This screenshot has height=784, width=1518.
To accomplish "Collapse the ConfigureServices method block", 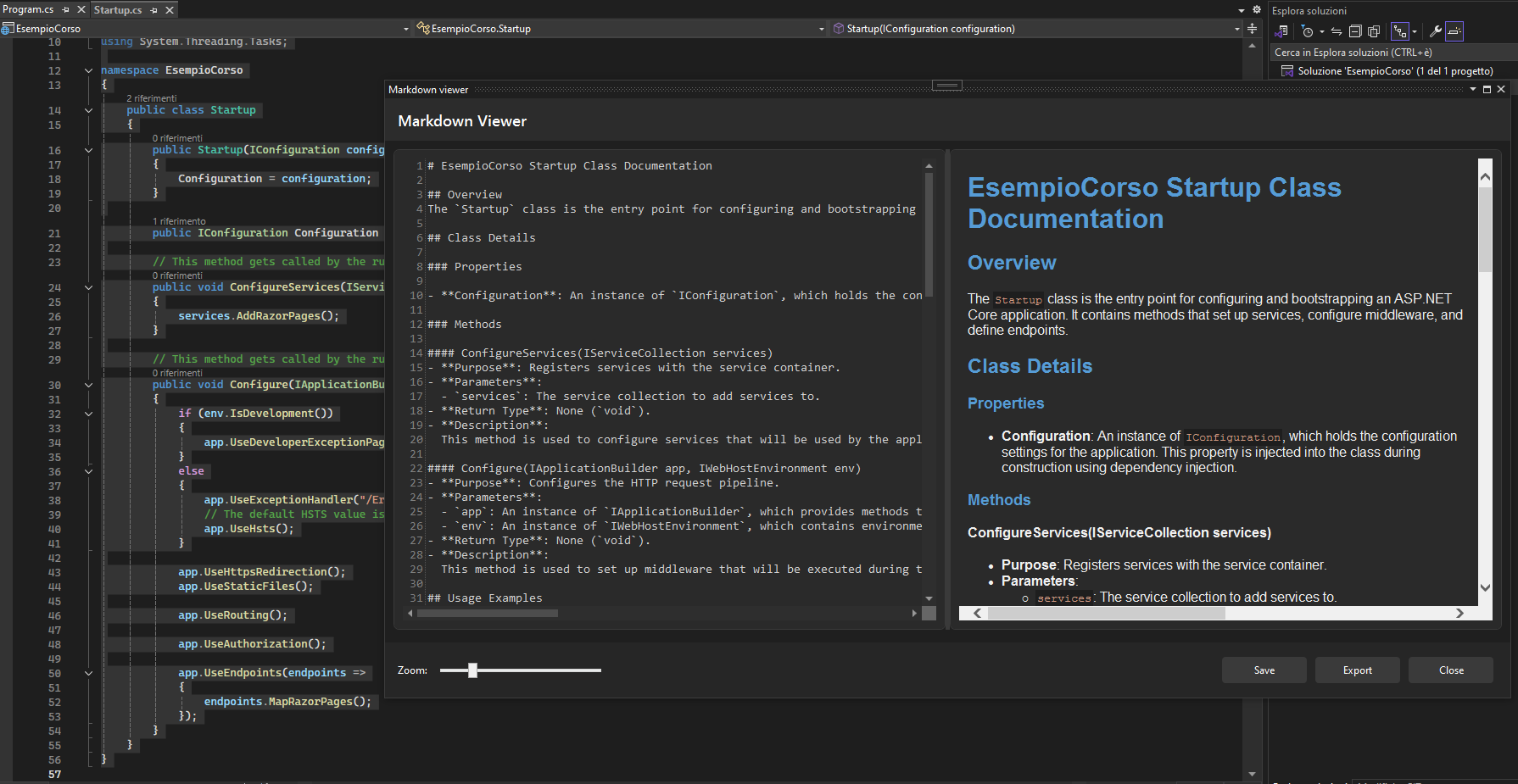I will tap(88, 287).
